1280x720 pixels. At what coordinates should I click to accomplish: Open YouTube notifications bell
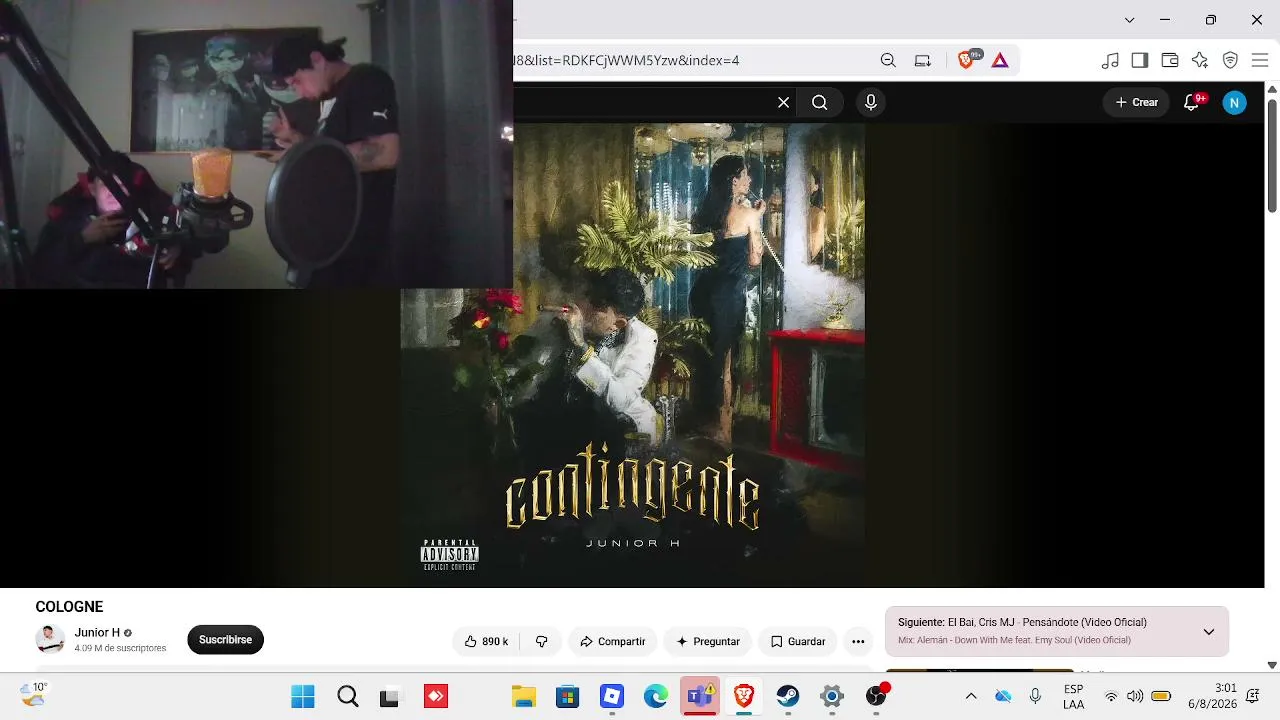point(1192,102)
